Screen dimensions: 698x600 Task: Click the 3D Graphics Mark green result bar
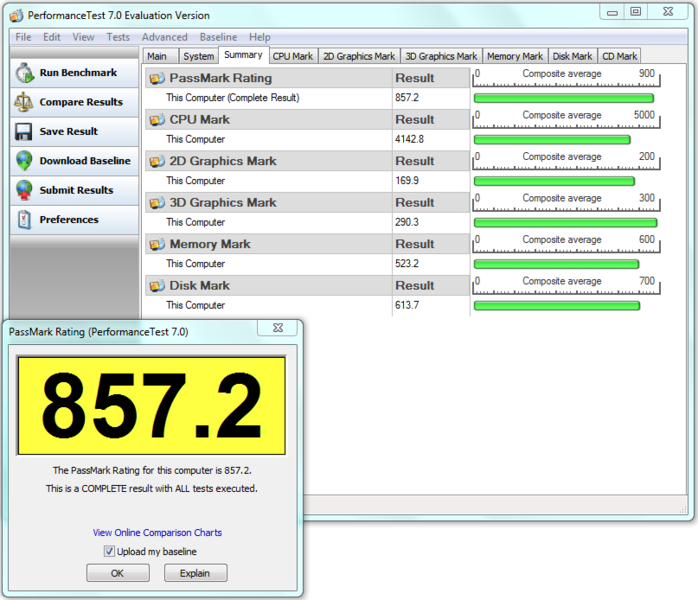[565, 223]
